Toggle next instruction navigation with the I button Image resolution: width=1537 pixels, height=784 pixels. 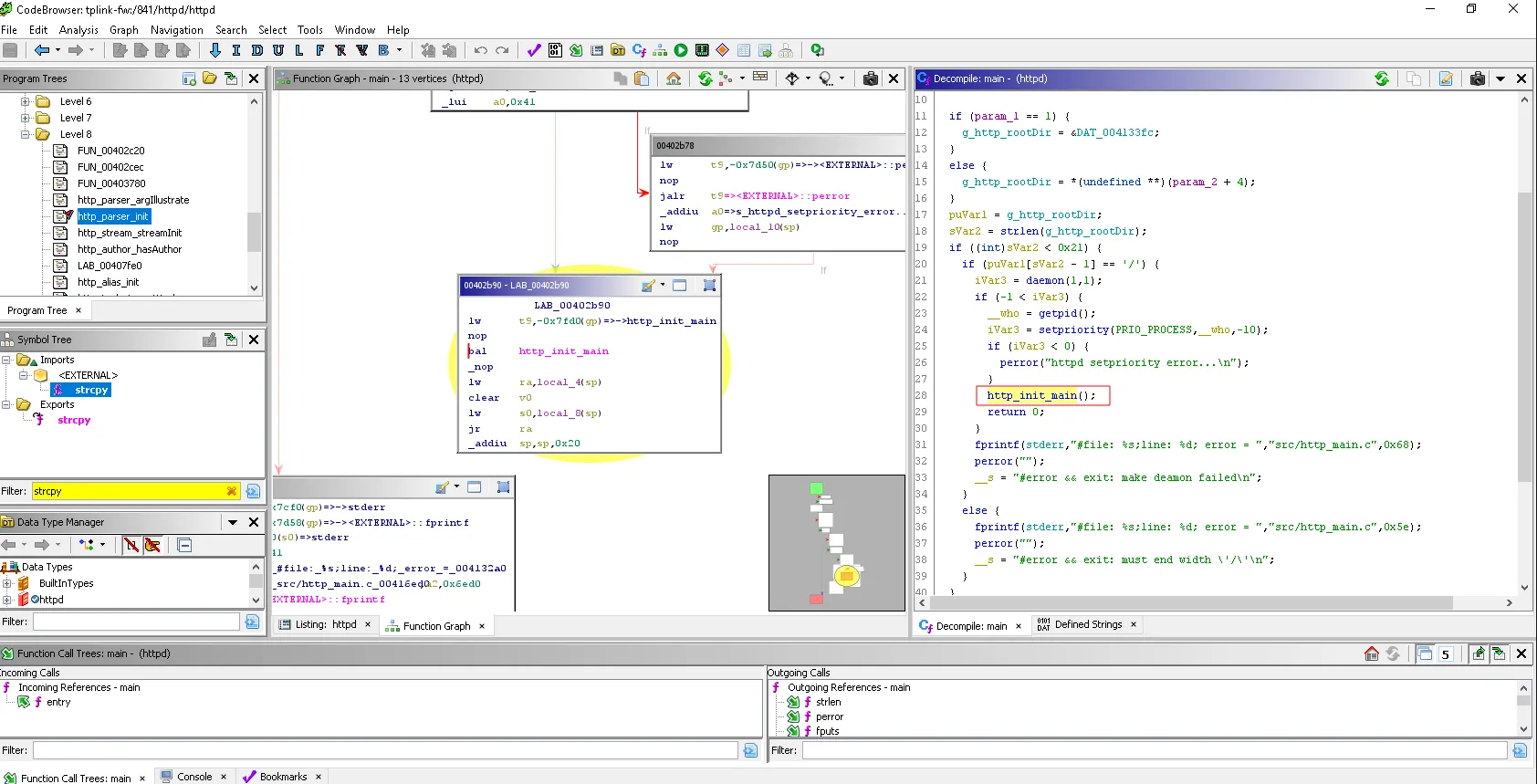pos(236,50)
